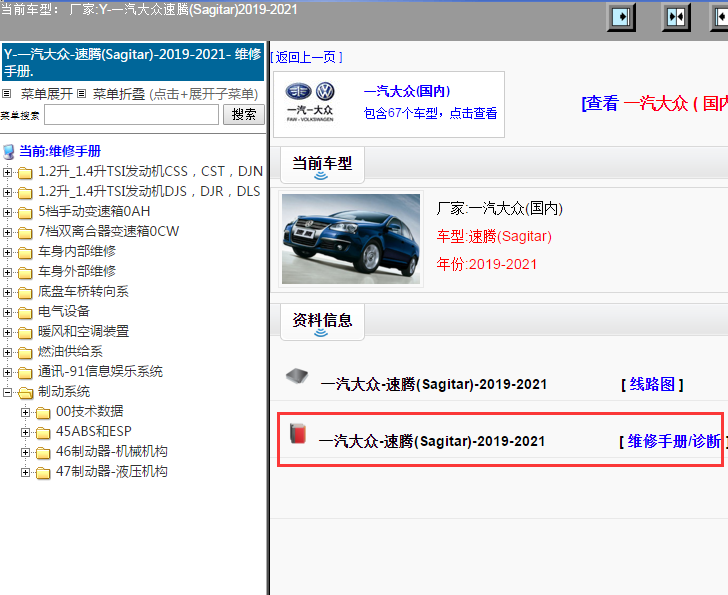The height and width of the screenshot is (595, 728).
Task: Select the 当前车型 section tab
Action: (322, 165)
